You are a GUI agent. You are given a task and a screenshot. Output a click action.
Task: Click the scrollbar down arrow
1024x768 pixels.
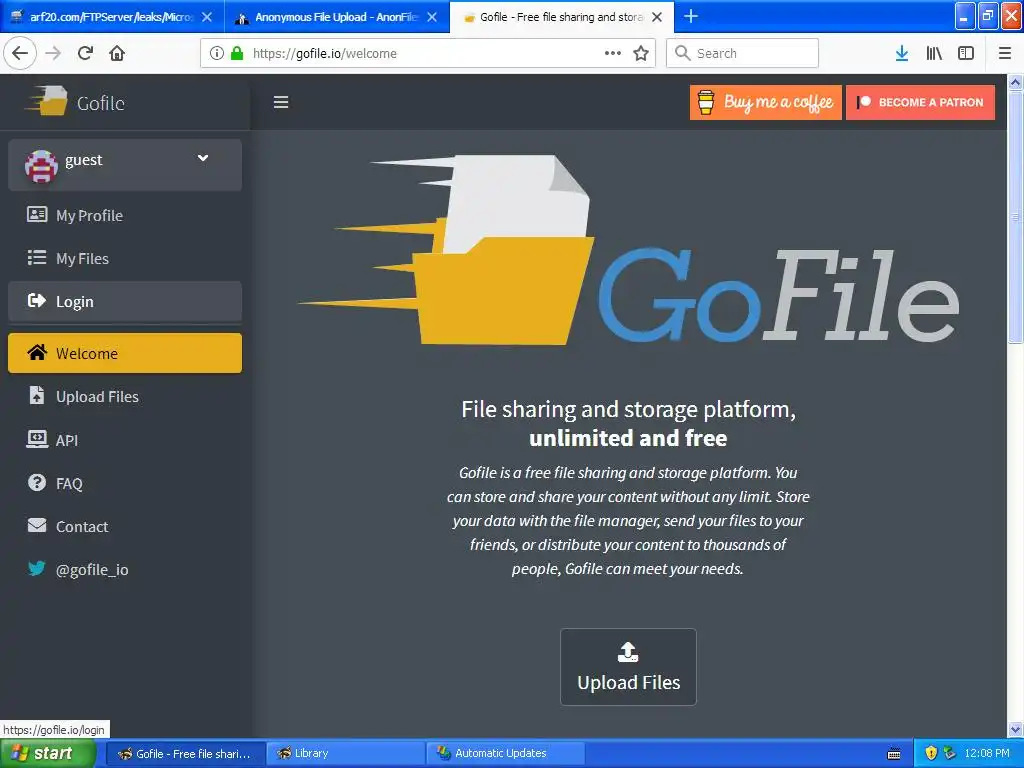(1015, 729)
